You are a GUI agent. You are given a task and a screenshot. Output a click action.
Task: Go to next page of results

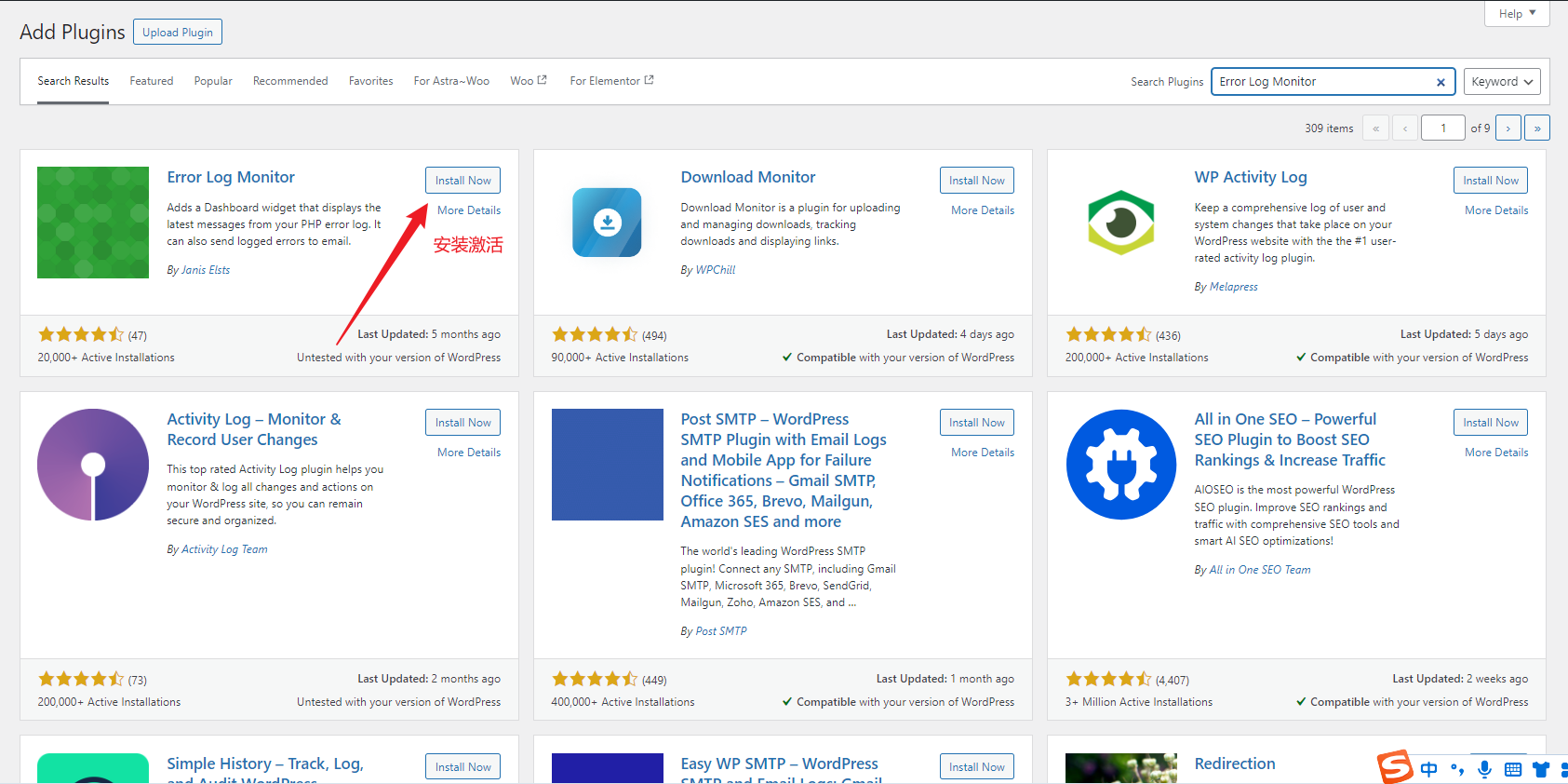coord(1508,128)
